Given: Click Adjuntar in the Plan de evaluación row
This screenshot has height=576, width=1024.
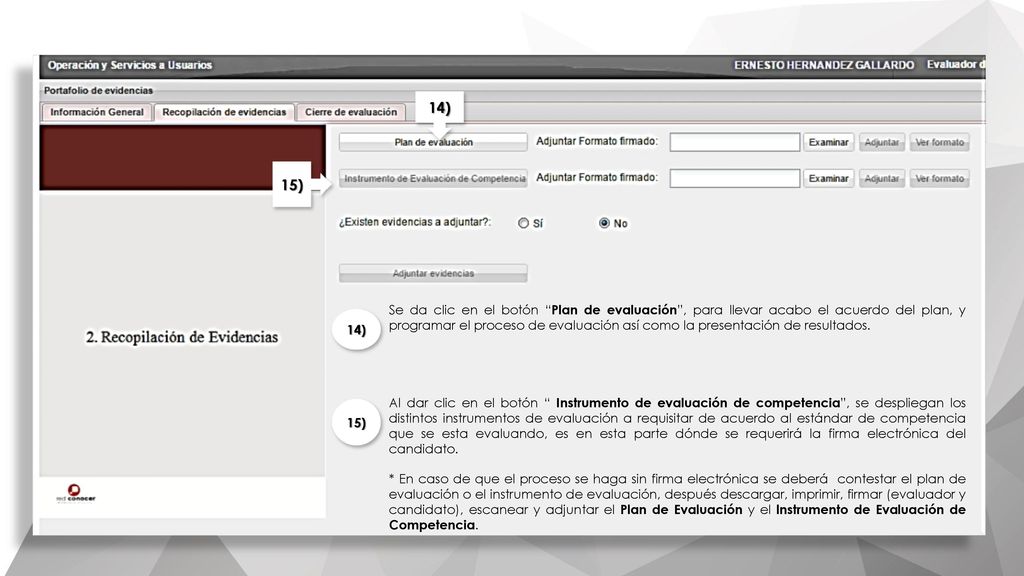Looking at the screenshot, I should (882, 142).
